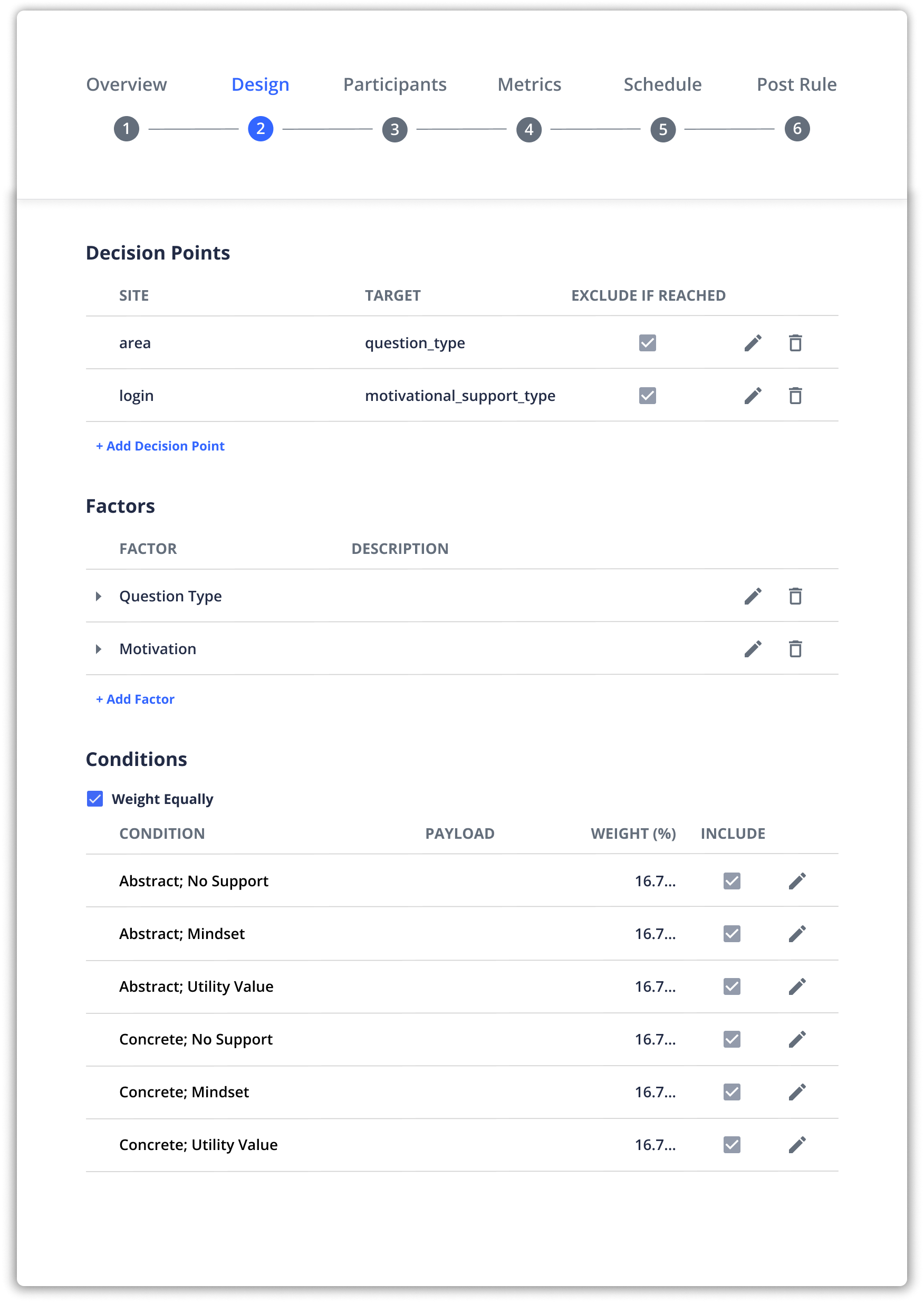Delete the Question Type factor

click(x=795, y=596)
